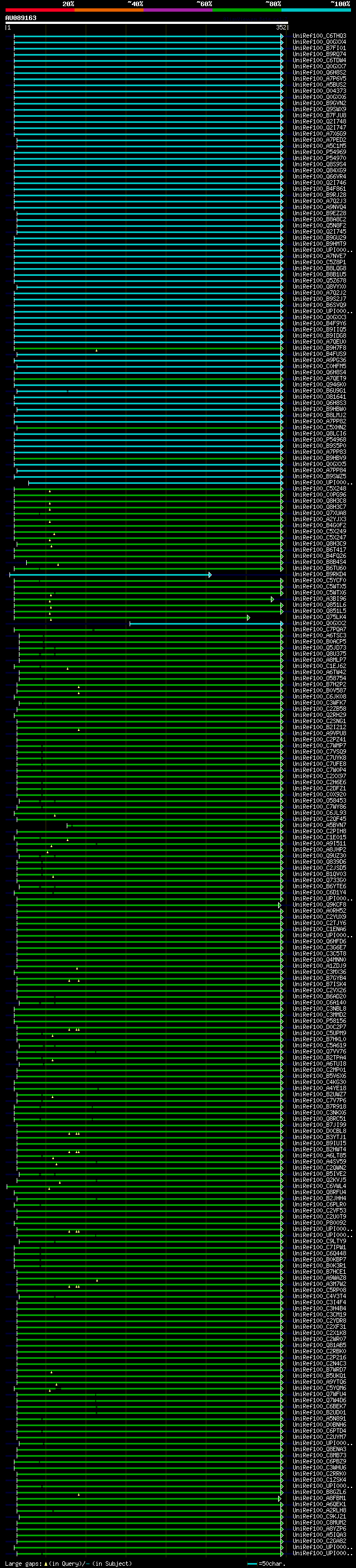
Task: Select the UniRef100_Q75LK4 label
Action: 319,617
